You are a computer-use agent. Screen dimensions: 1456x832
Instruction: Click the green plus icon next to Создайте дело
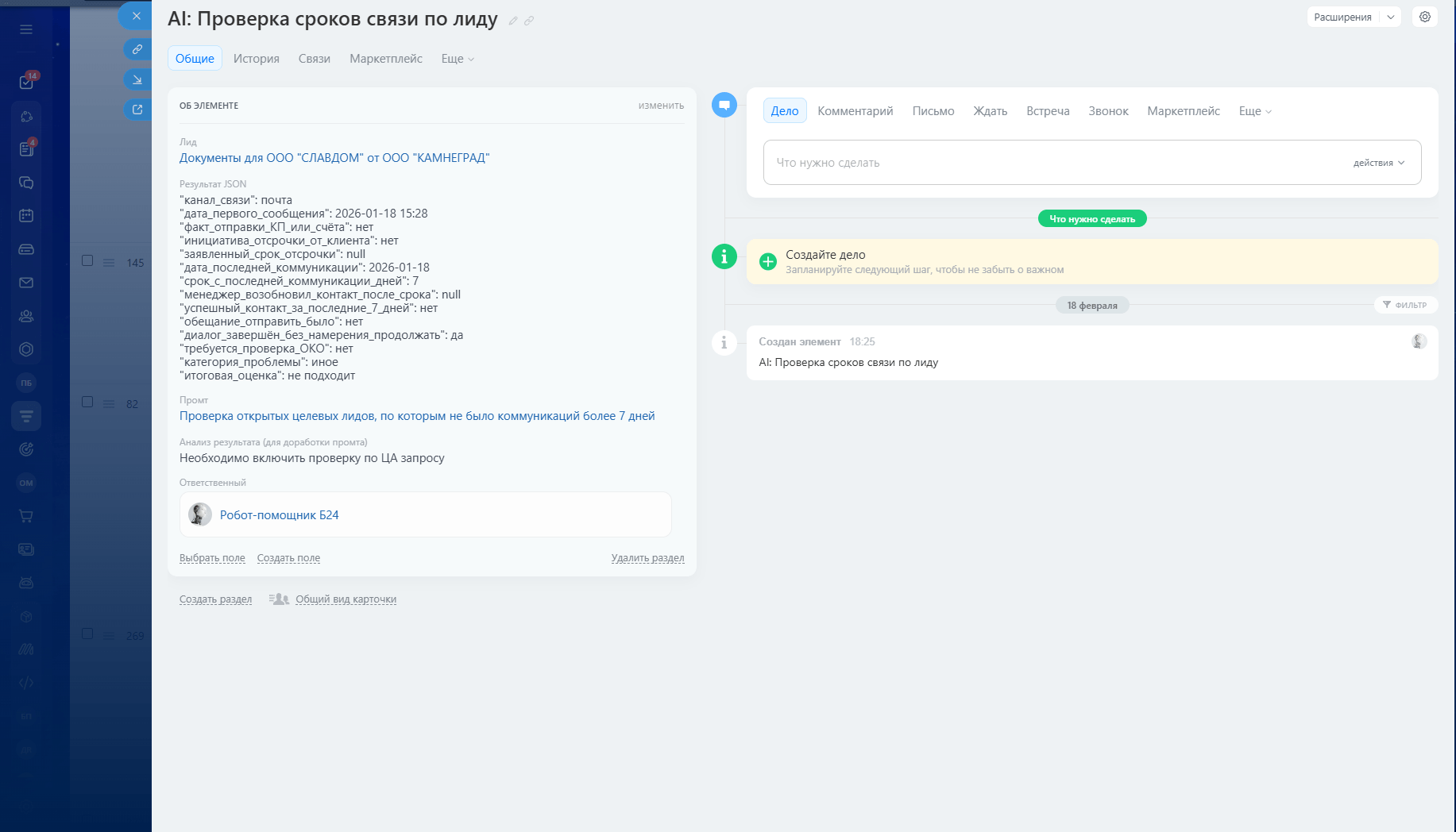point(768,261)
